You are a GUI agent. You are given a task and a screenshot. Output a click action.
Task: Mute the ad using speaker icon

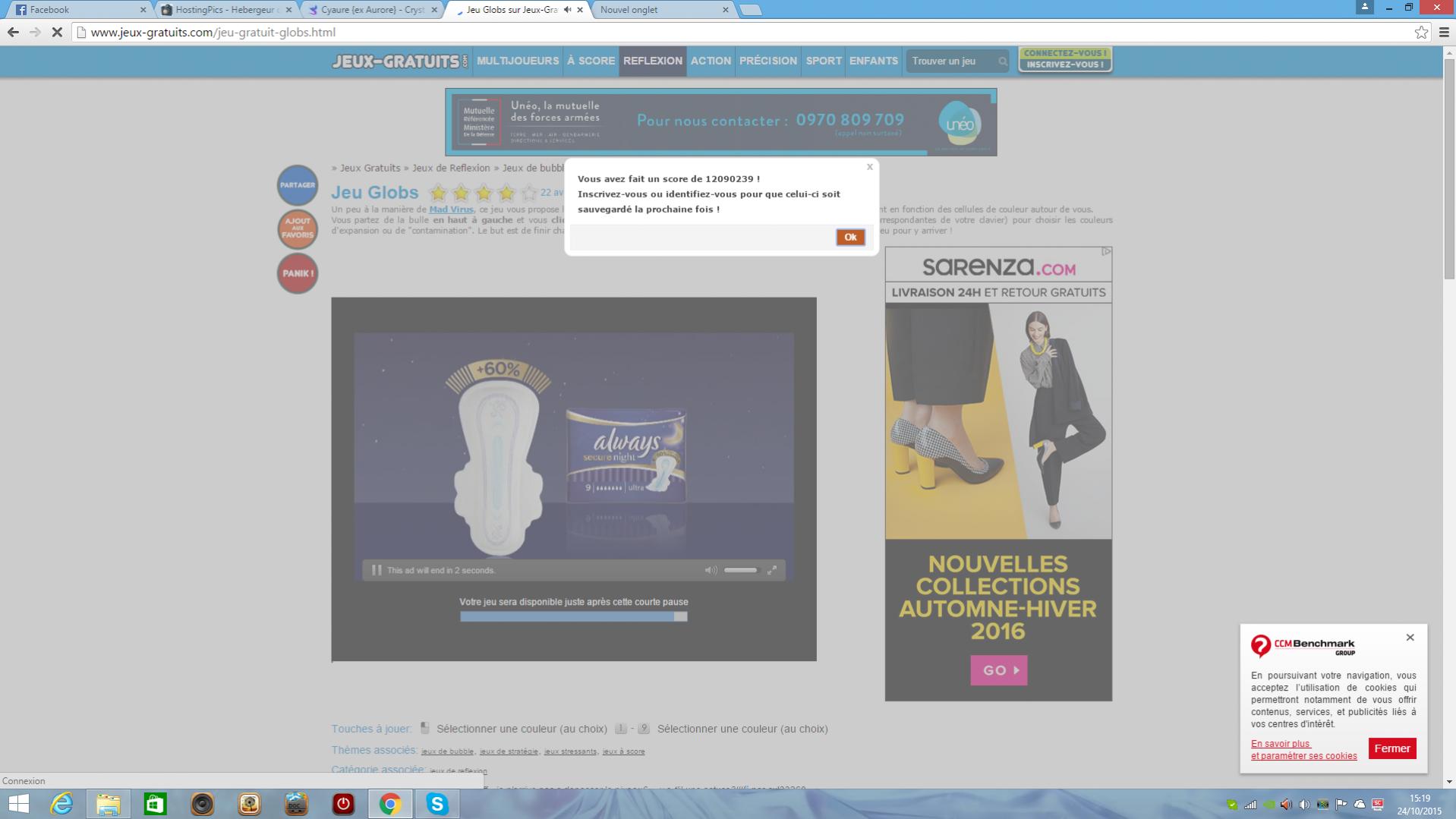(711, 570)
